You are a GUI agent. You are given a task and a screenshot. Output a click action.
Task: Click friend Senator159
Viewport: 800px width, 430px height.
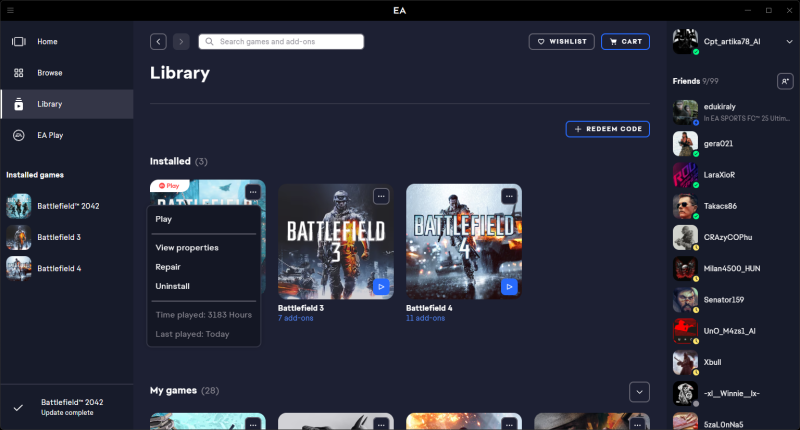pyautogui.click(x=733, y=300)
